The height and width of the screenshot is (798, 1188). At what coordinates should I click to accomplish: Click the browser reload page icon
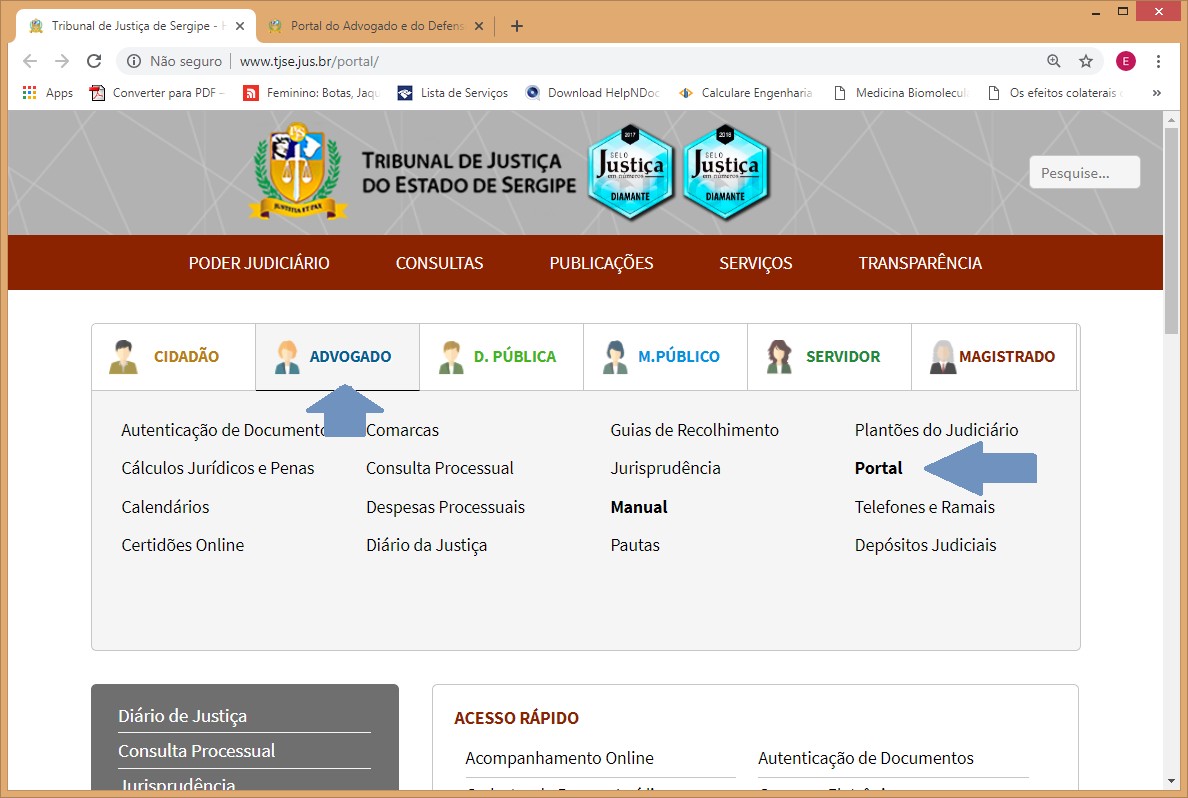click(x=94, y=61)
